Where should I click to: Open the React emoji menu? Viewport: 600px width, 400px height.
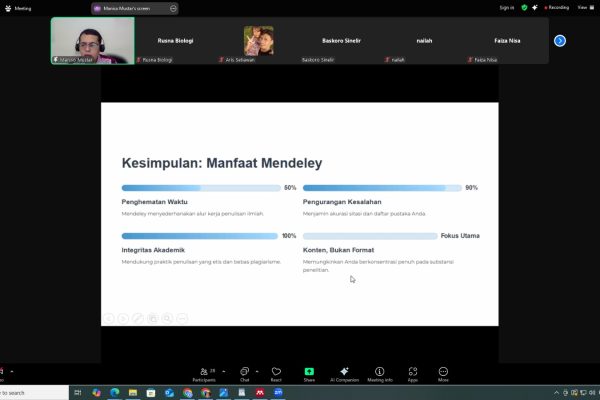click(276, 374)
